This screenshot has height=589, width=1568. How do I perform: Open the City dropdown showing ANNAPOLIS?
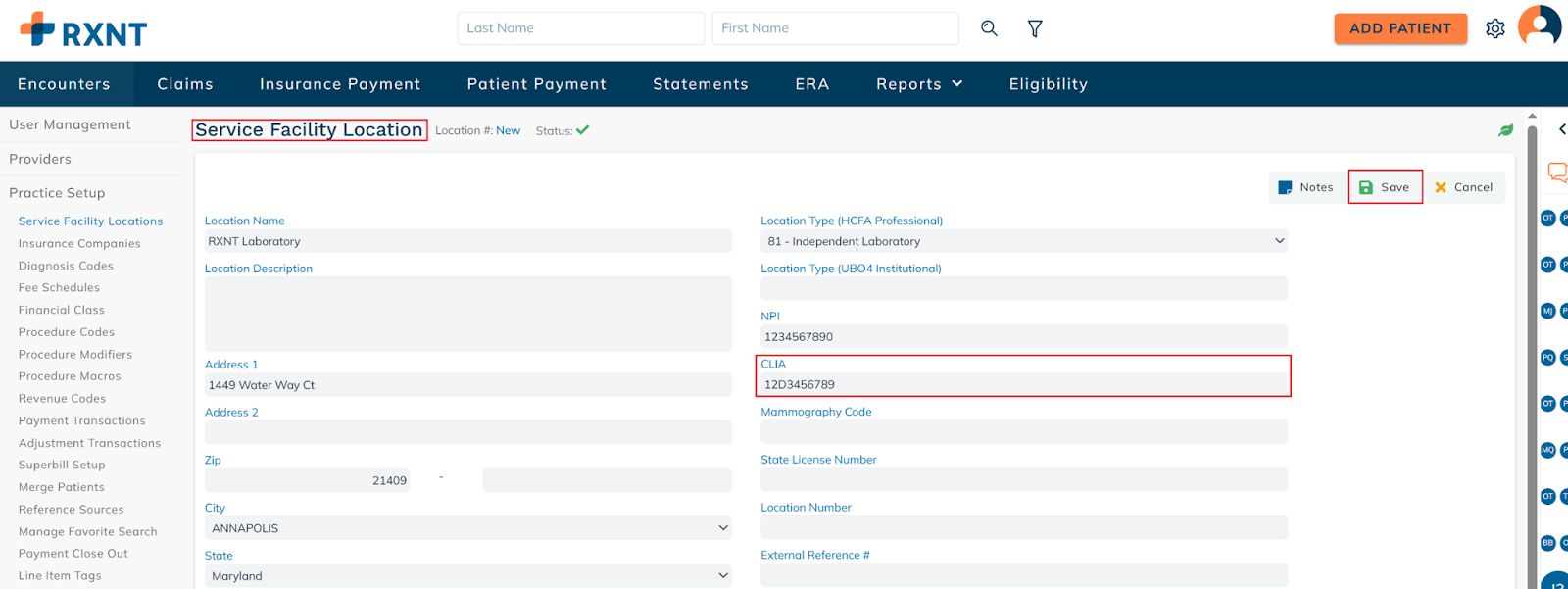click(467, 528)
